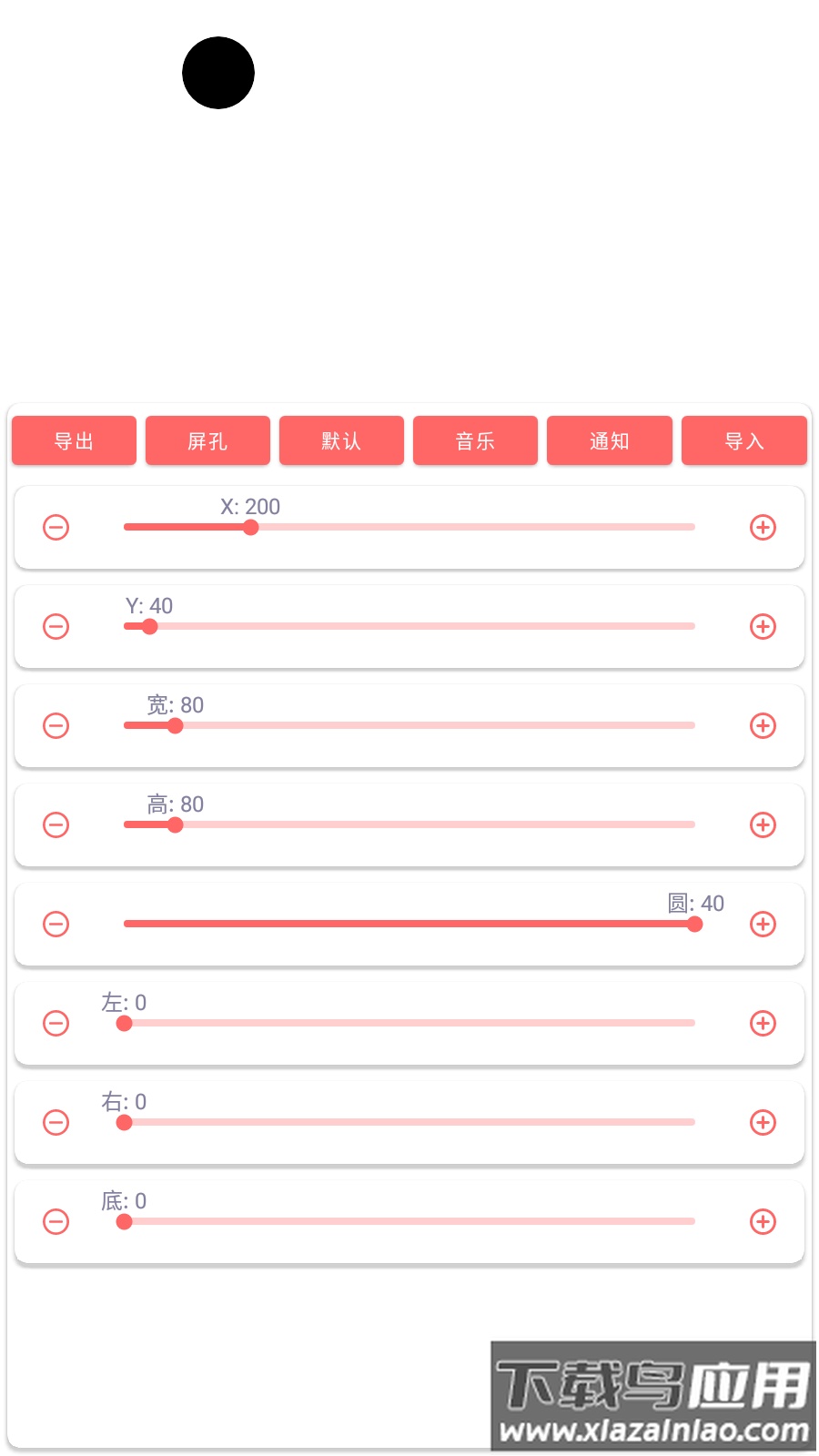The image size is (819, 1456).
Task: Switch to the 音乐 music mode
Action: tap(475, 441)
